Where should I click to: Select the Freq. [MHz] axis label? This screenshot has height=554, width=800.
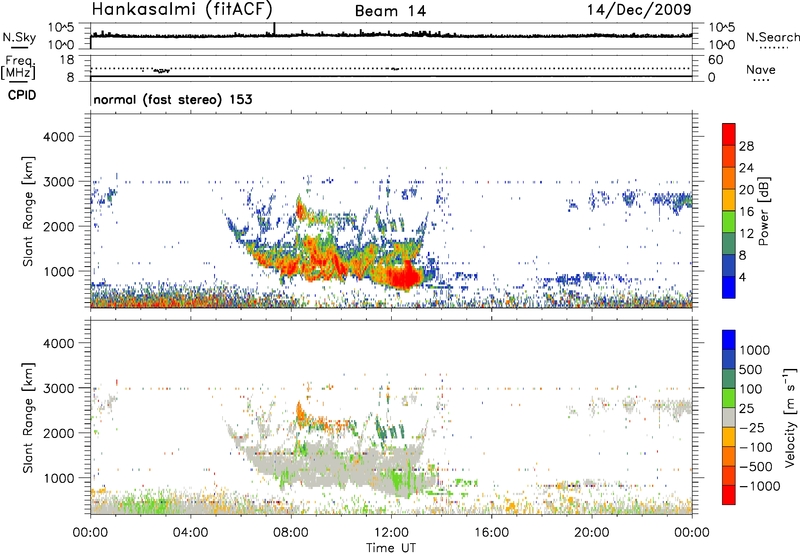click(18, 67)
